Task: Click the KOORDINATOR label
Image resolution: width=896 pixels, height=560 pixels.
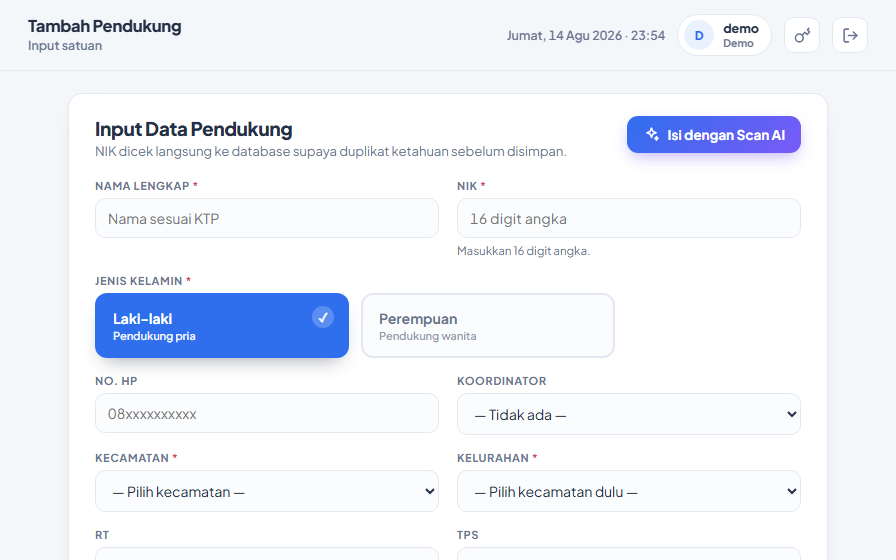Action: pyautogui.click(x=502, y=381)
